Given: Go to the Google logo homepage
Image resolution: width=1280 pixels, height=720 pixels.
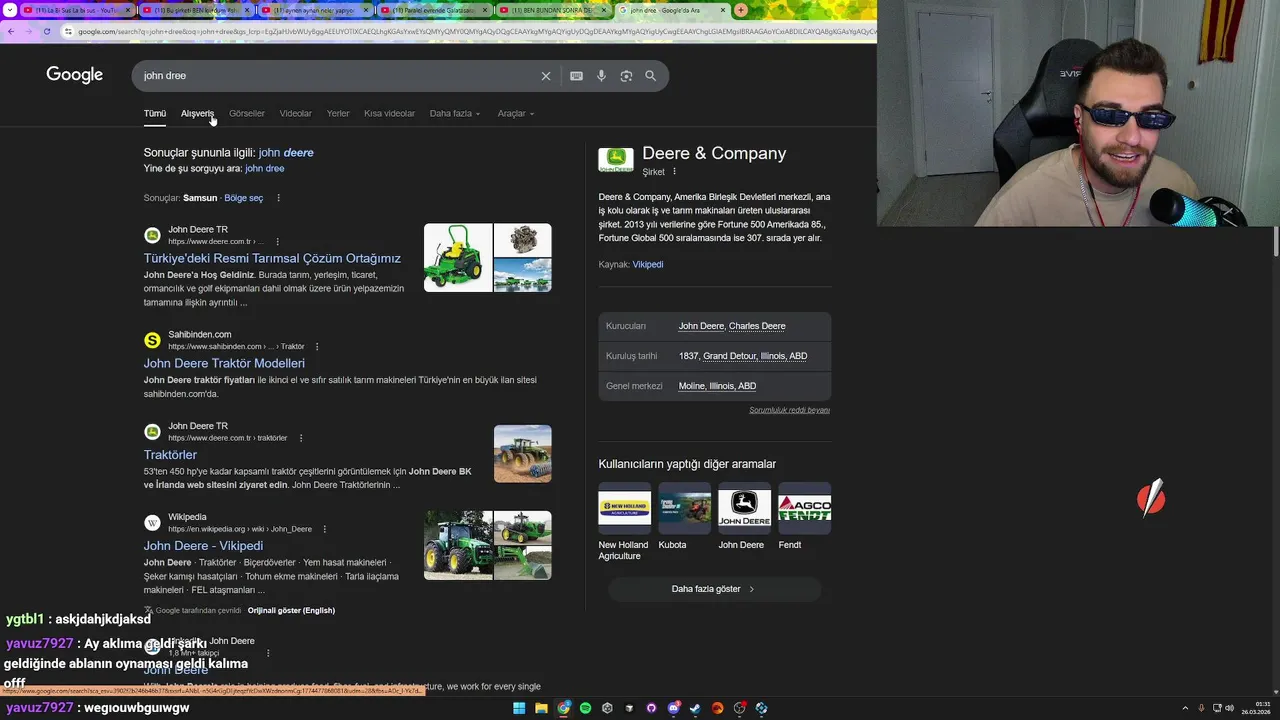Looking at the screenshot, I should point(75,75).
